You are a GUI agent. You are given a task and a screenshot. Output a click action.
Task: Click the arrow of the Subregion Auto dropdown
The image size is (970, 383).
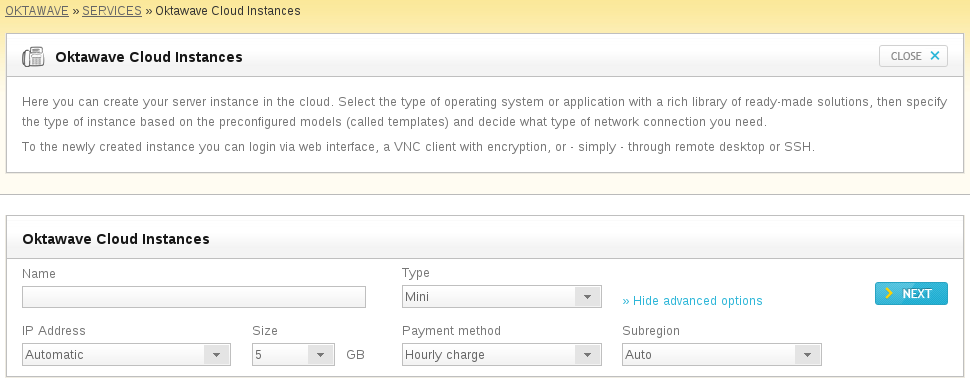click(807, 355)
